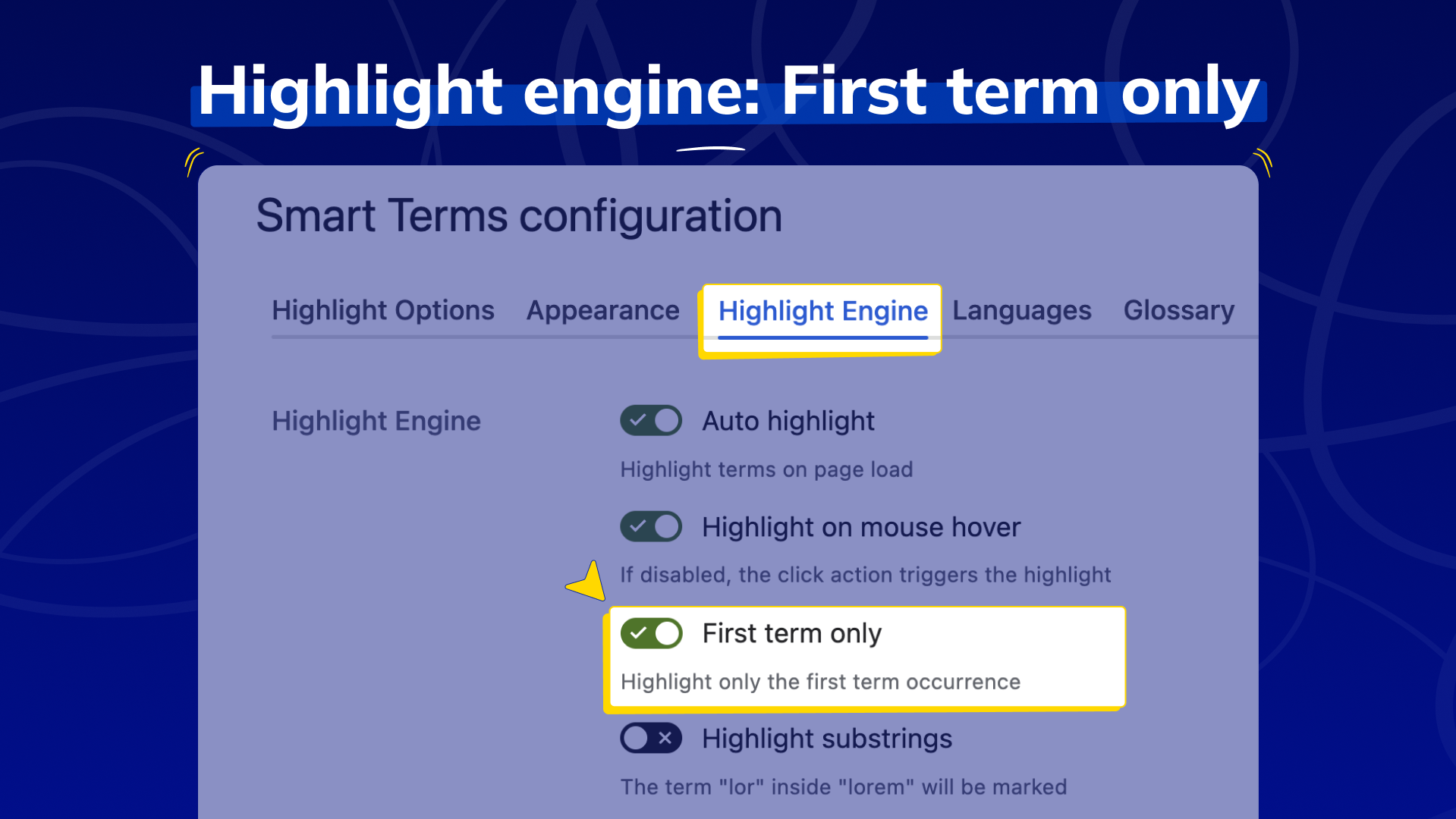1456x819 pixels.
Task: Click the "If disabled, the click action" hint
Action: [865, 576]
